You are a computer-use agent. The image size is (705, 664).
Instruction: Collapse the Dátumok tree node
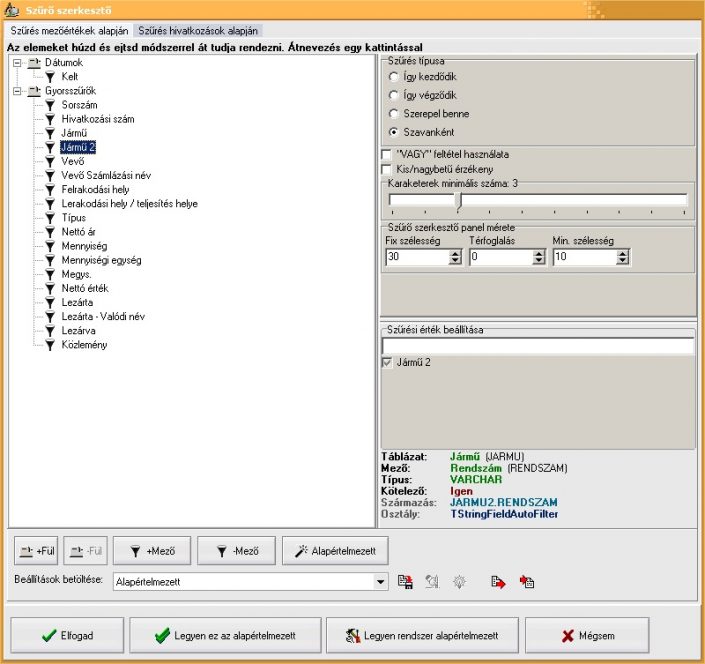pyautogui.click(x=17, y=62)
